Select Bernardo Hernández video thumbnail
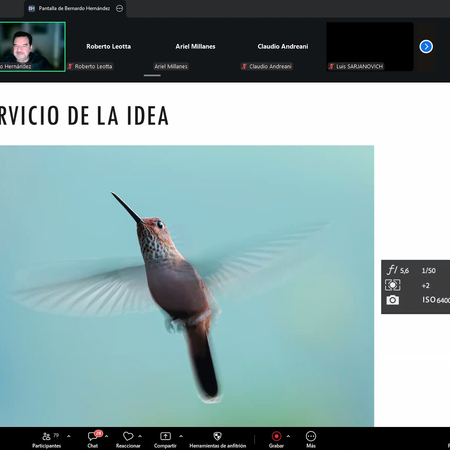The height and width of the screenshot is (450, 450). (x=32, y=47)
